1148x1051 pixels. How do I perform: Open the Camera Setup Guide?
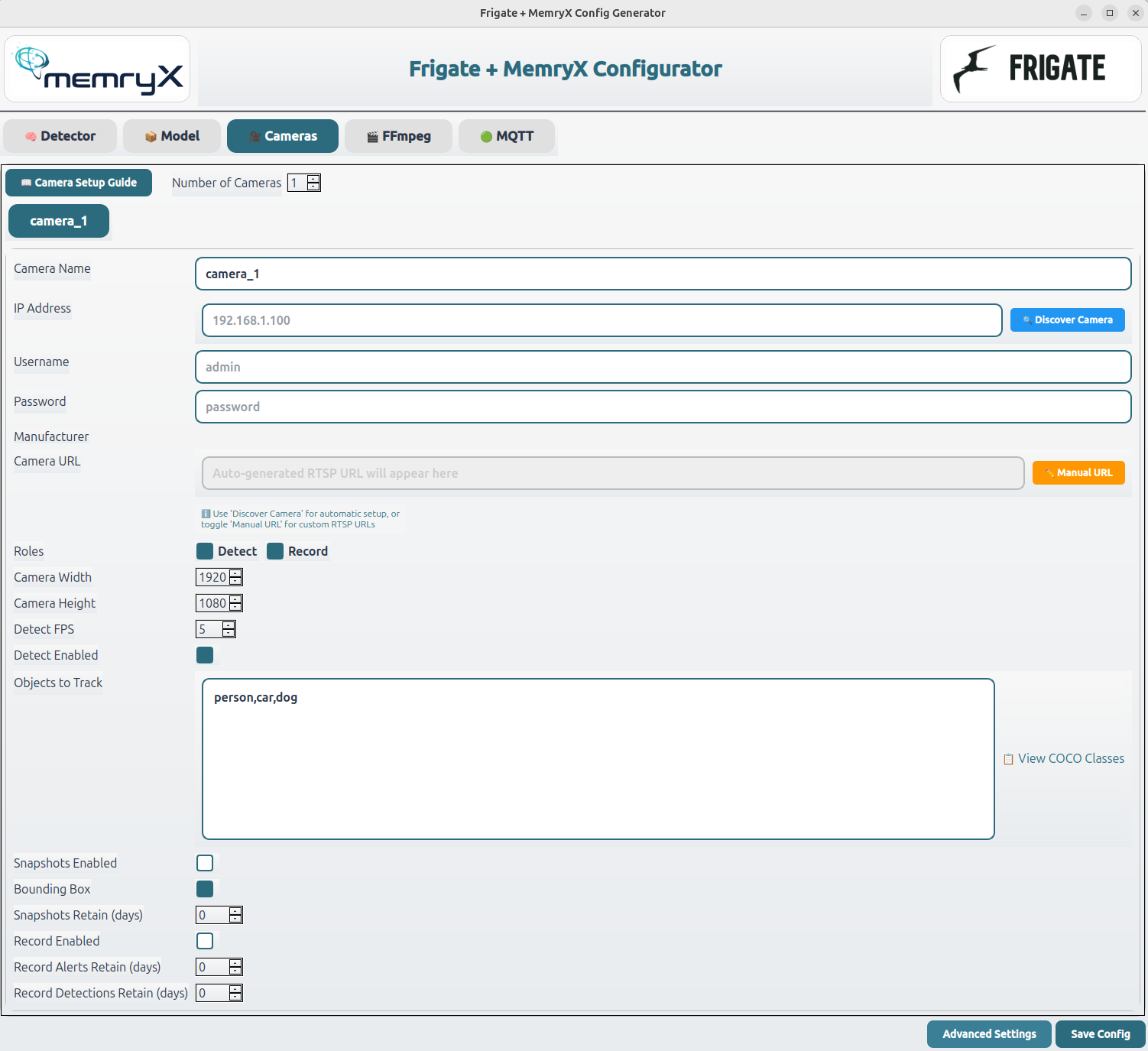coord(79,183)
